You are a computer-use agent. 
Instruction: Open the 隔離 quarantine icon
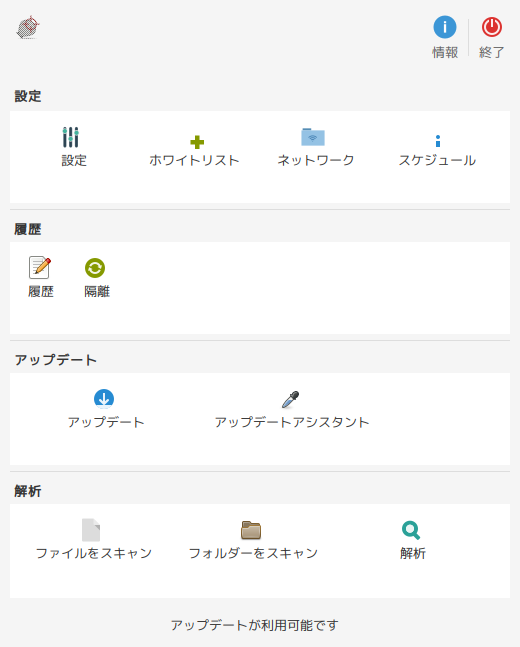(95, 268)
